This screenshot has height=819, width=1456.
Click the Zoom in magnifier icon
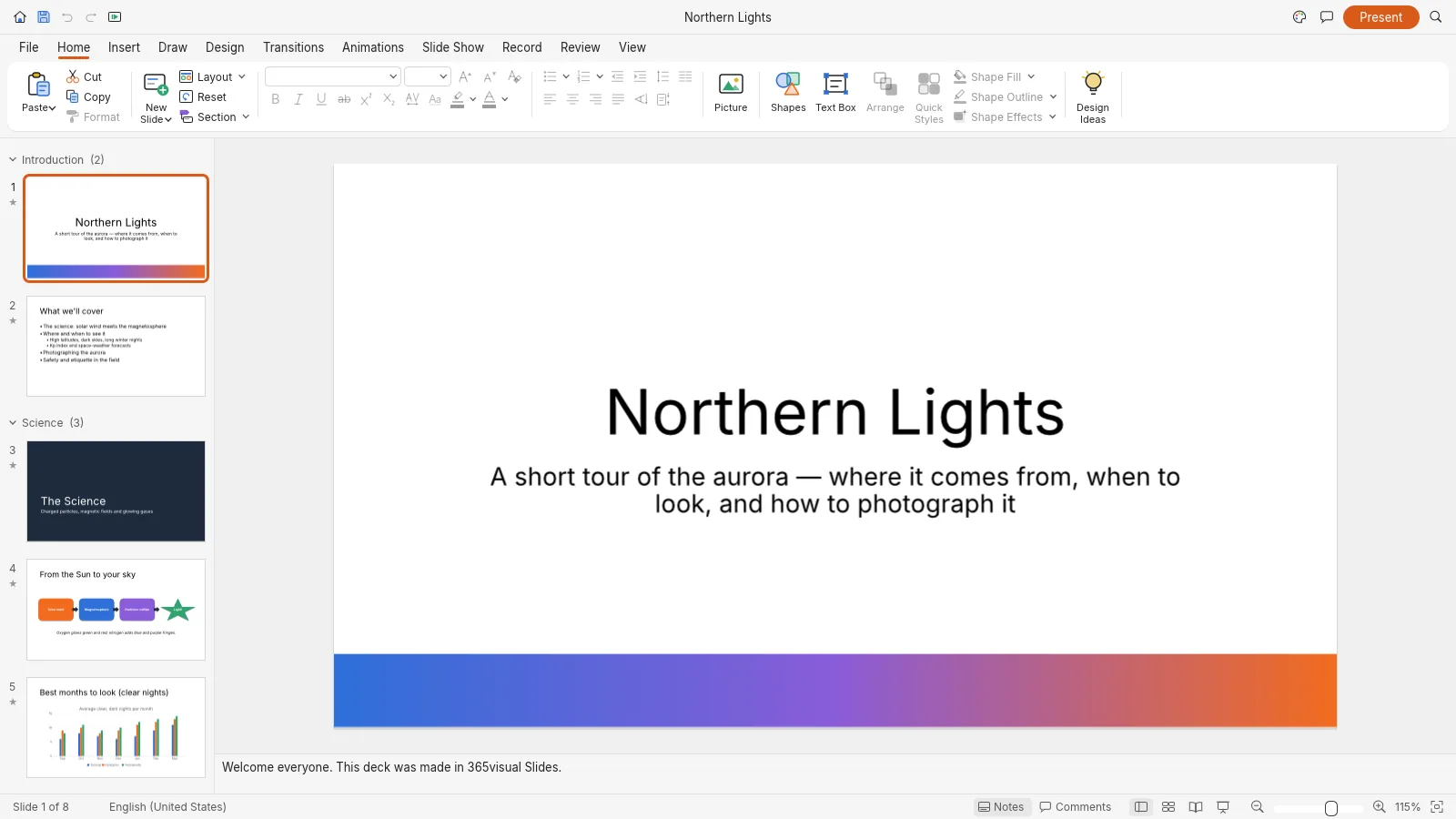[1380, 807]
